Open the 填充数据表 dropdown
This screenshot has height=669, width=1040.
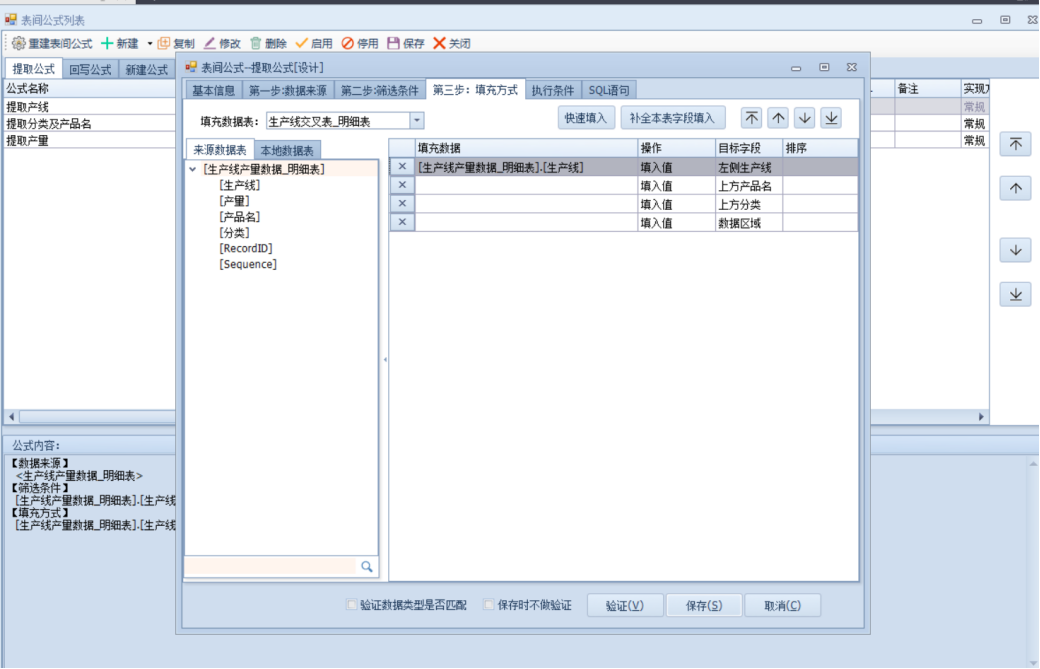tap(417, 121)
